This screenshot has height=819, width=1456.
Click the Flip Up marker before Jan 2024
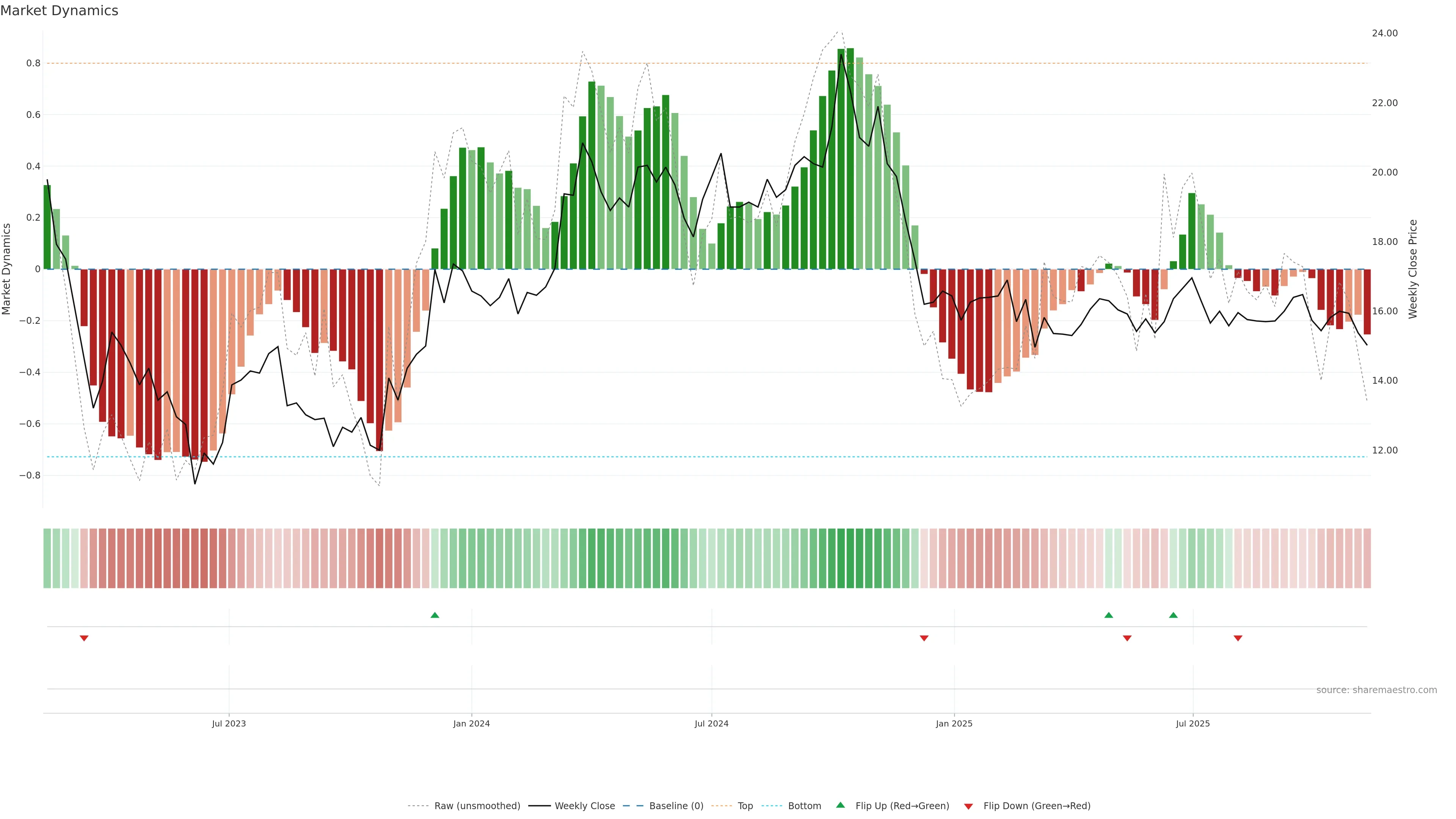pos(435,615)
